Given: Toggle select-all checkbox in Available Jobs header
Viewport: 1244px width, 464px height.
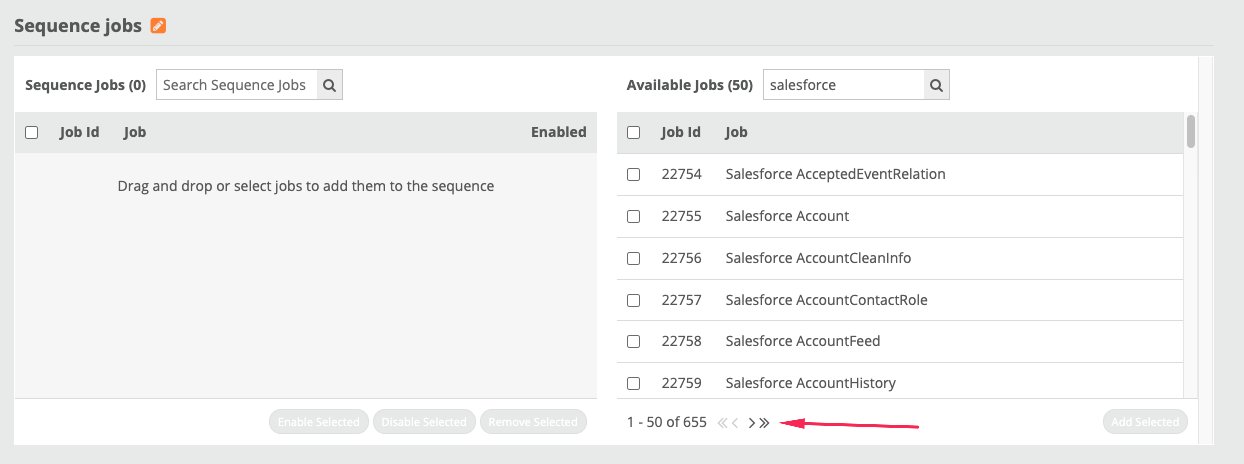Looking at the screenshot, I should point(633,132).
